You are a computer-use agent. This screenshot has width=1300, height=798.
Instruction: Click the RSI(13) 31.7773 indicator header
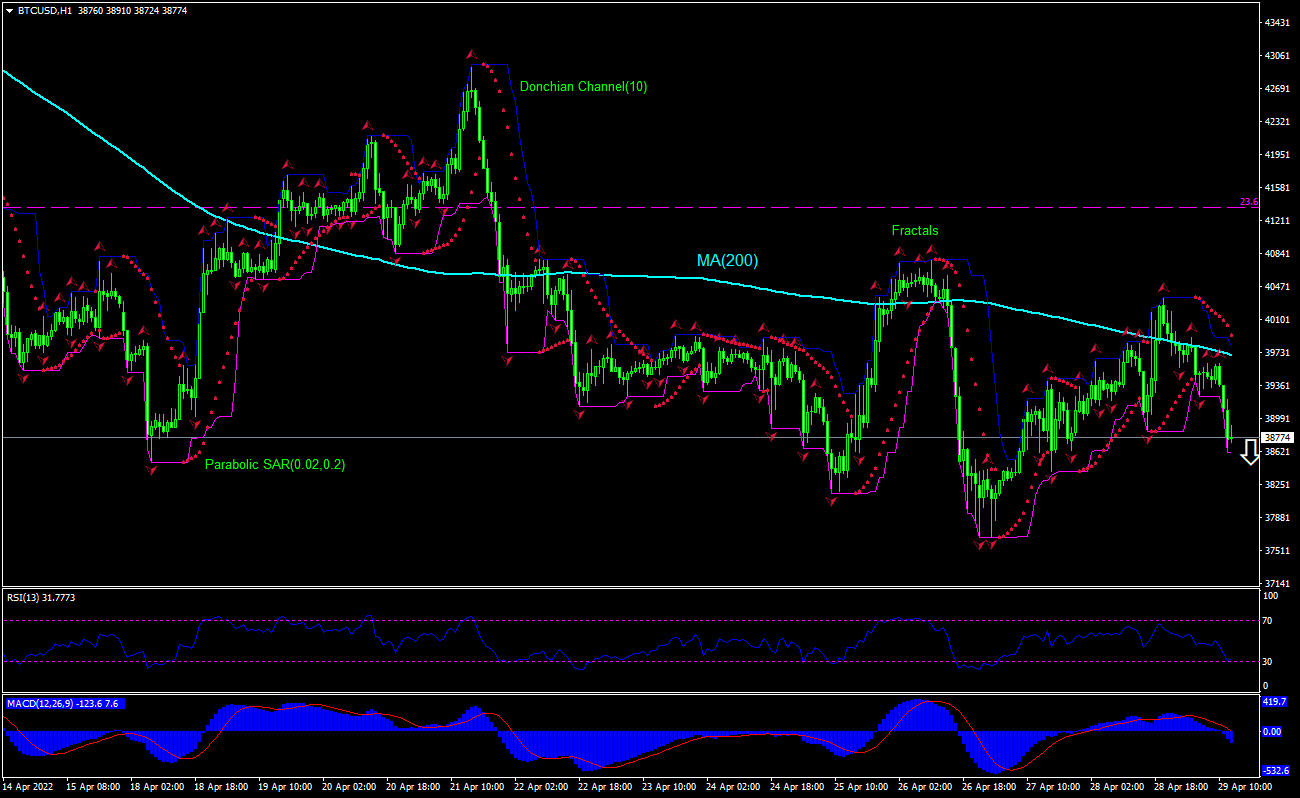pyautogui.click(x=40, y=596)
